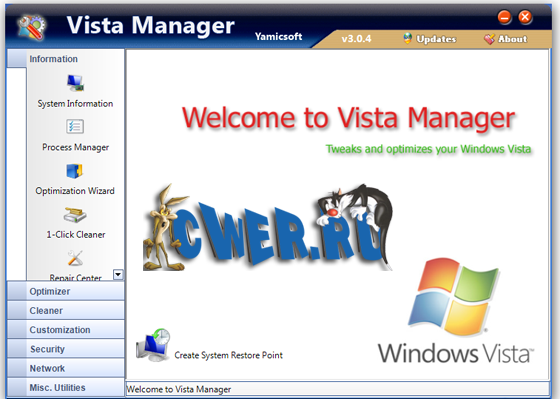Screen dimensions: 560x399
Task: Close the Vista Manager window
Action: (525, 17)
